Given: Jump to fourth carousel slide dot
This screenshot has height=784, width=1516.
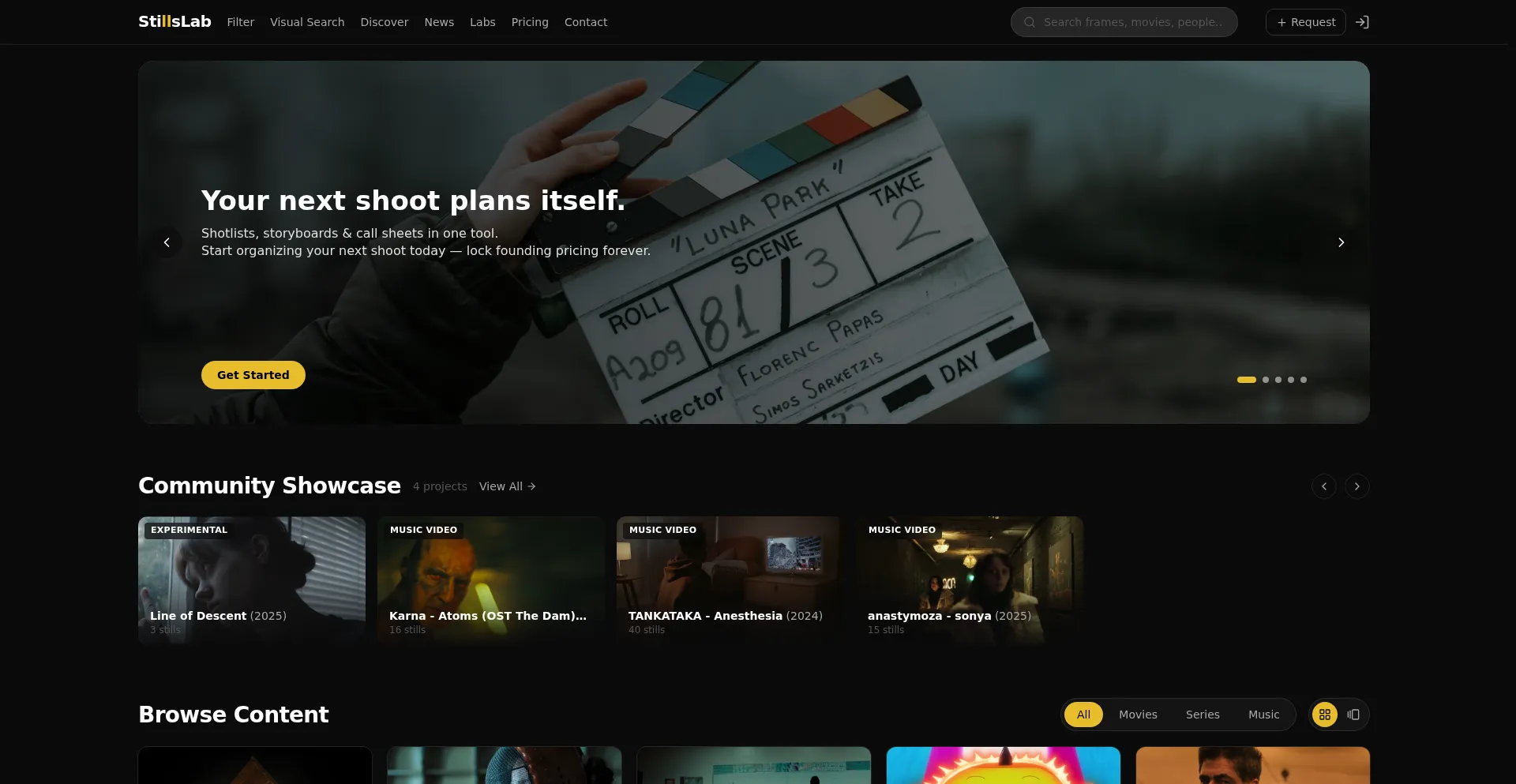Looking at the screenshot, I should click(x=1291, y=380).
